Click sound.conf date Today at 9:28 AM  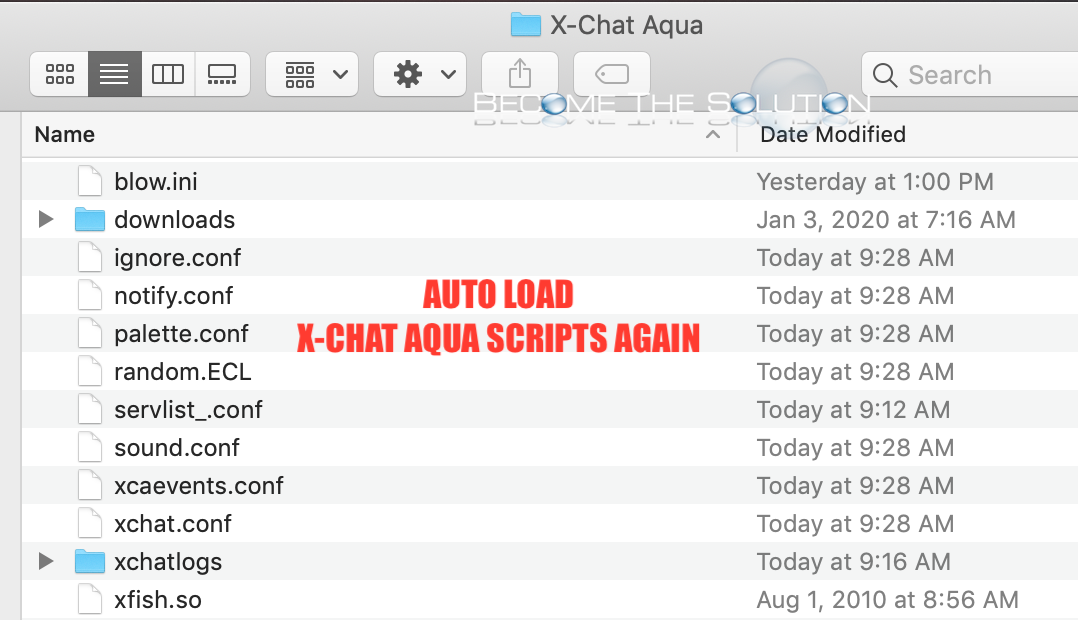click(855, 447)
